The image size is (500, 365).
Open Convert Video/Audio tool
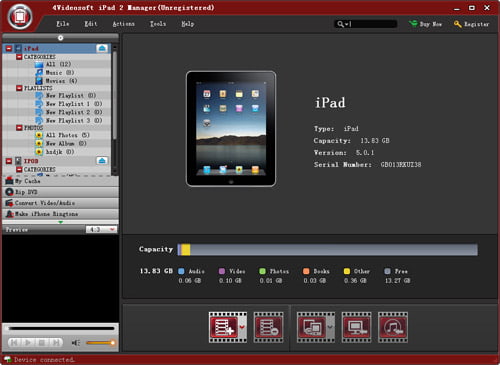(60, 203)
